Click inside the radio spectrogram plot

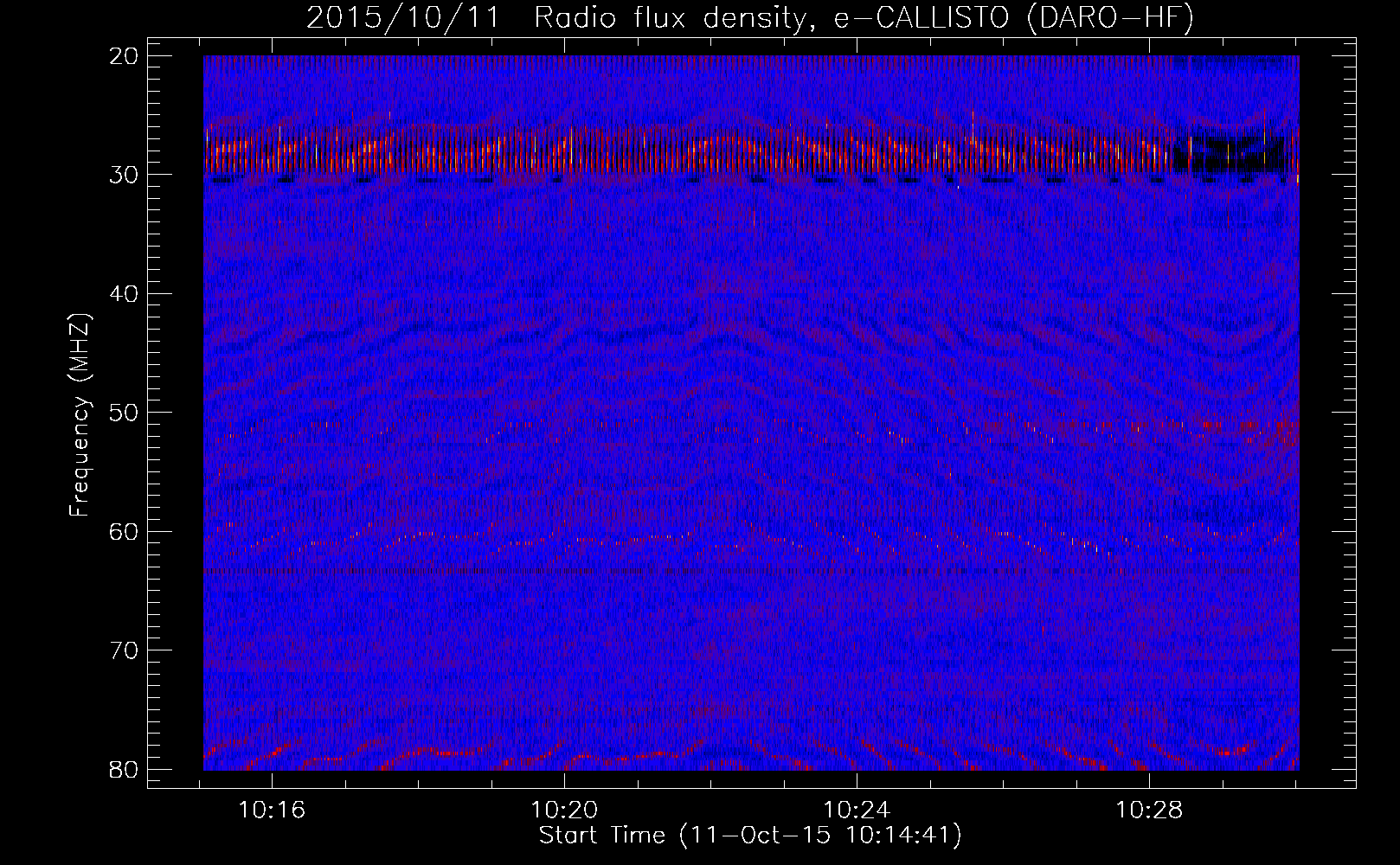click(x=751, y=413)
